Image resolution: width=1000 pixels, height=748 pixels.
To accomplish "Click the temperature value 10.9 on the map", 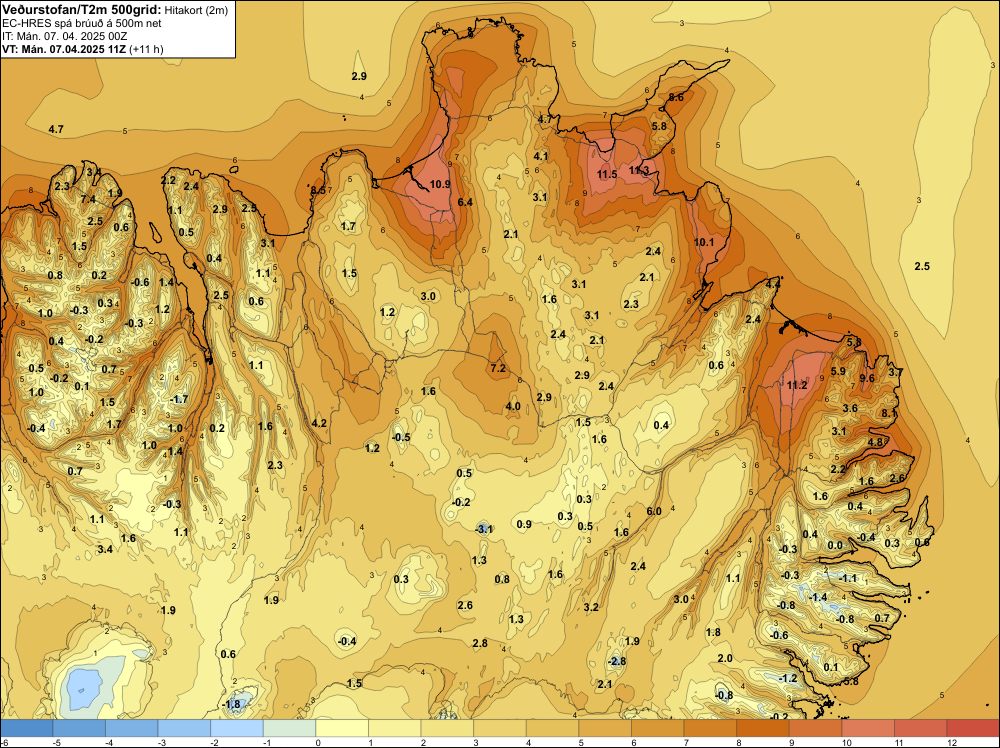I will tap(440, 184).
